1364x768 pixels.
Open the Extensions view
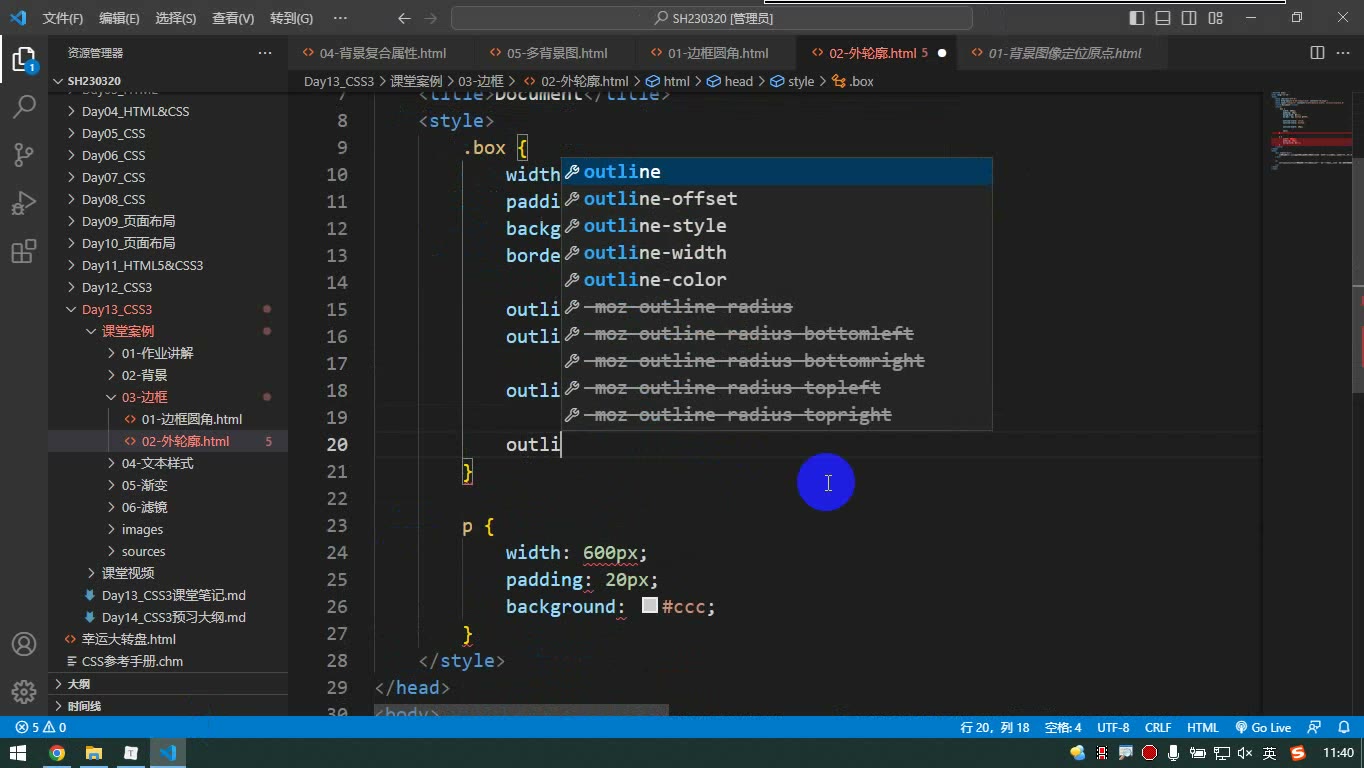click(24, 252)
